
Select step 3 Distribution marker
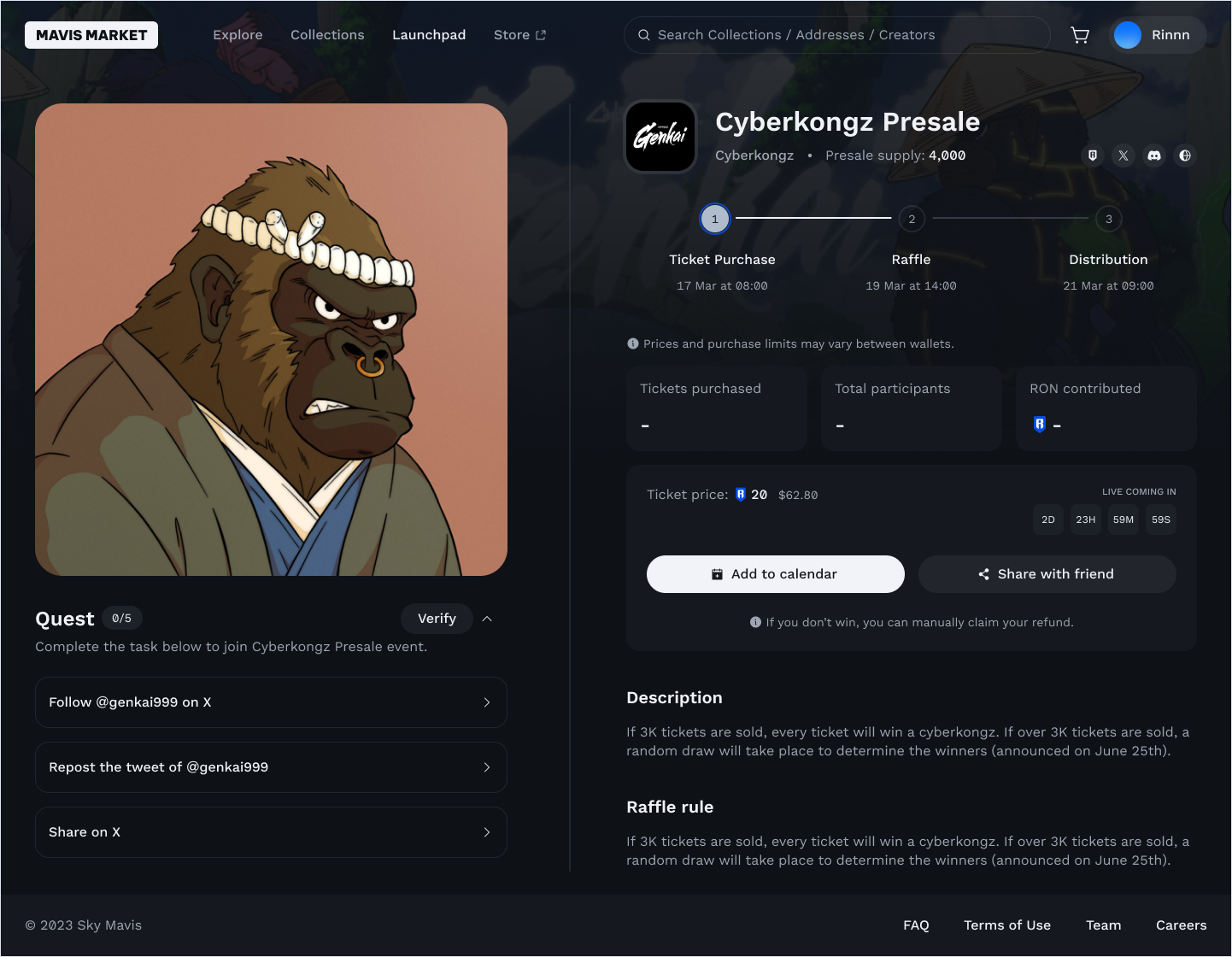(1109, 219)
